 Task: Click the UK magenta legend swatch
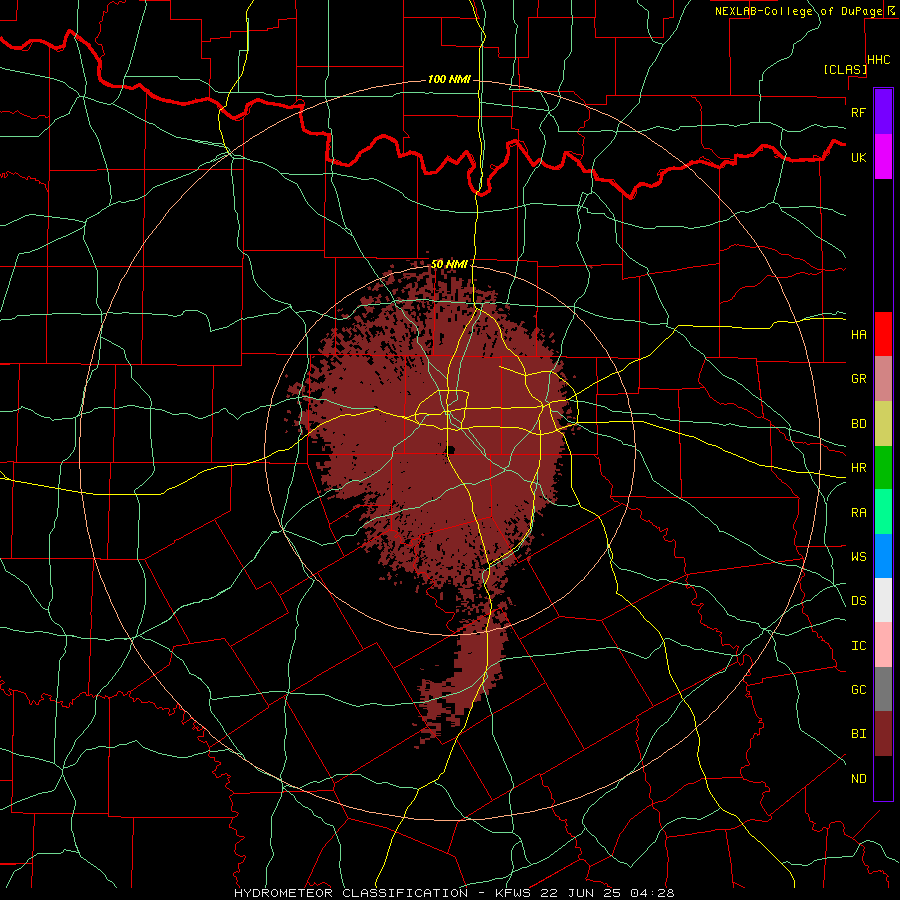tap(883, 157)
